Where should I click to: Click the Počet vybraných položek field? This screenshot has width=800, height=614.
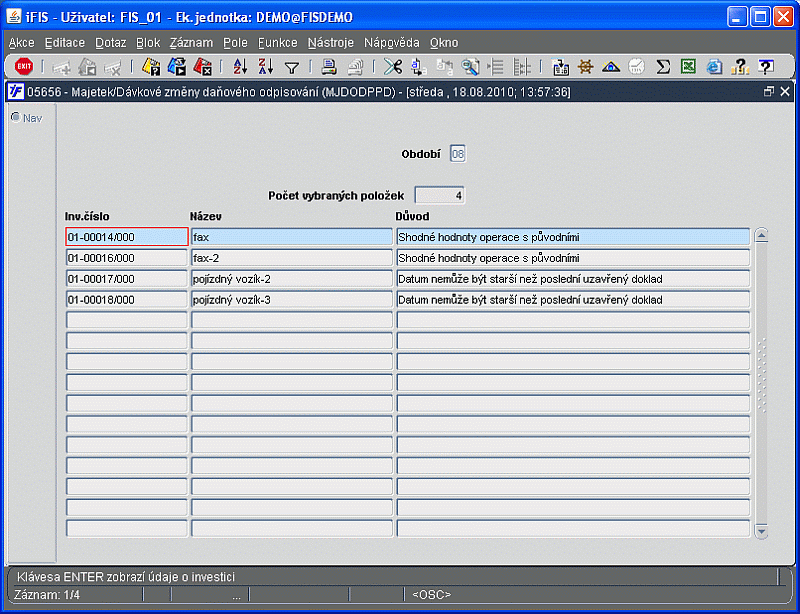click(440, 195)
